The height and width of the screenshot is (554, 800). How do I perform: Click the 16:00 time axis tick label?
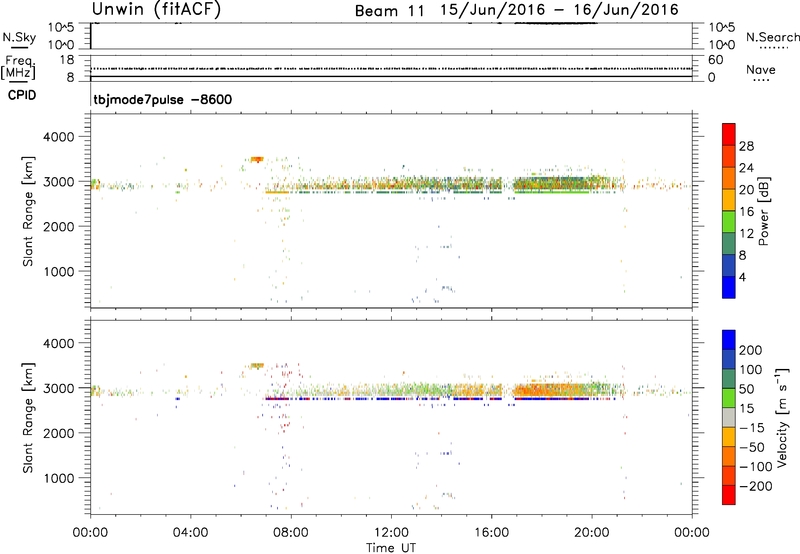[491, 533]
